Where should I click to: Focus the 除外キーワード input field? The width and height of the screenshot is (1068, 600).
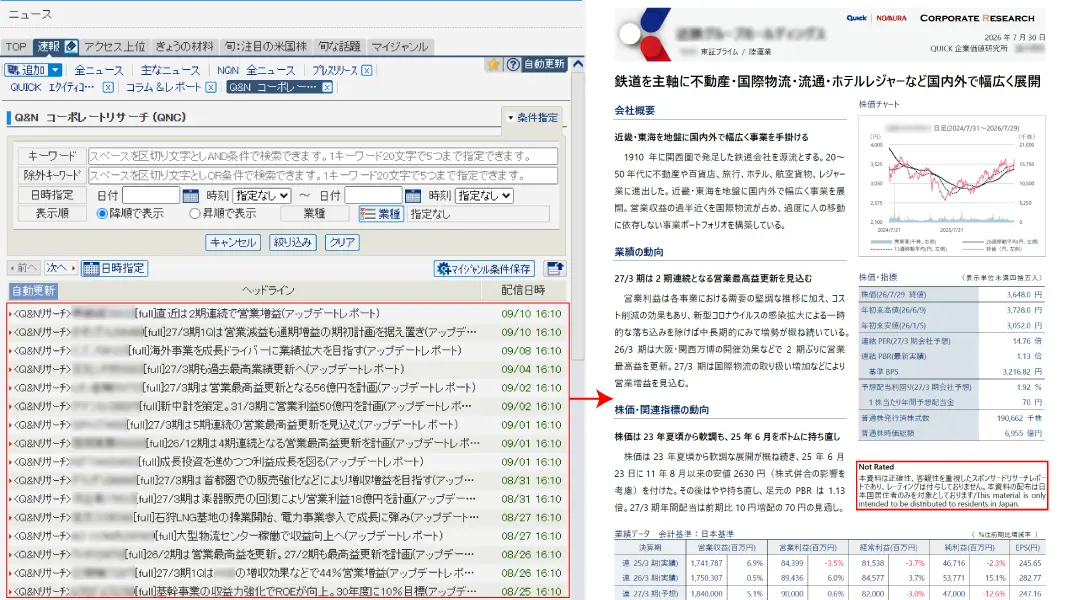(322, 175)
